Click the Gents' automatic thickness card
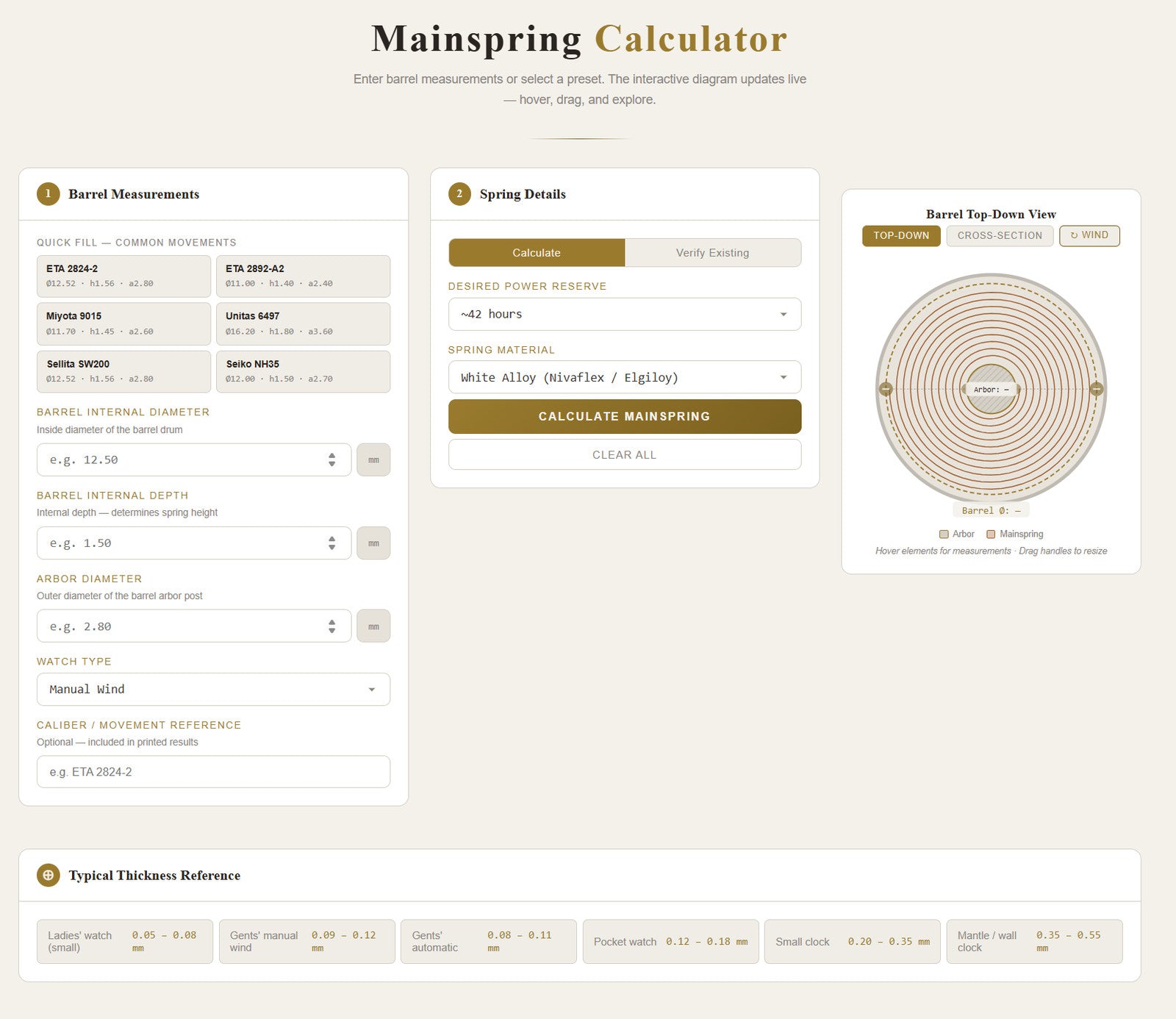 (x=489, y=941)
